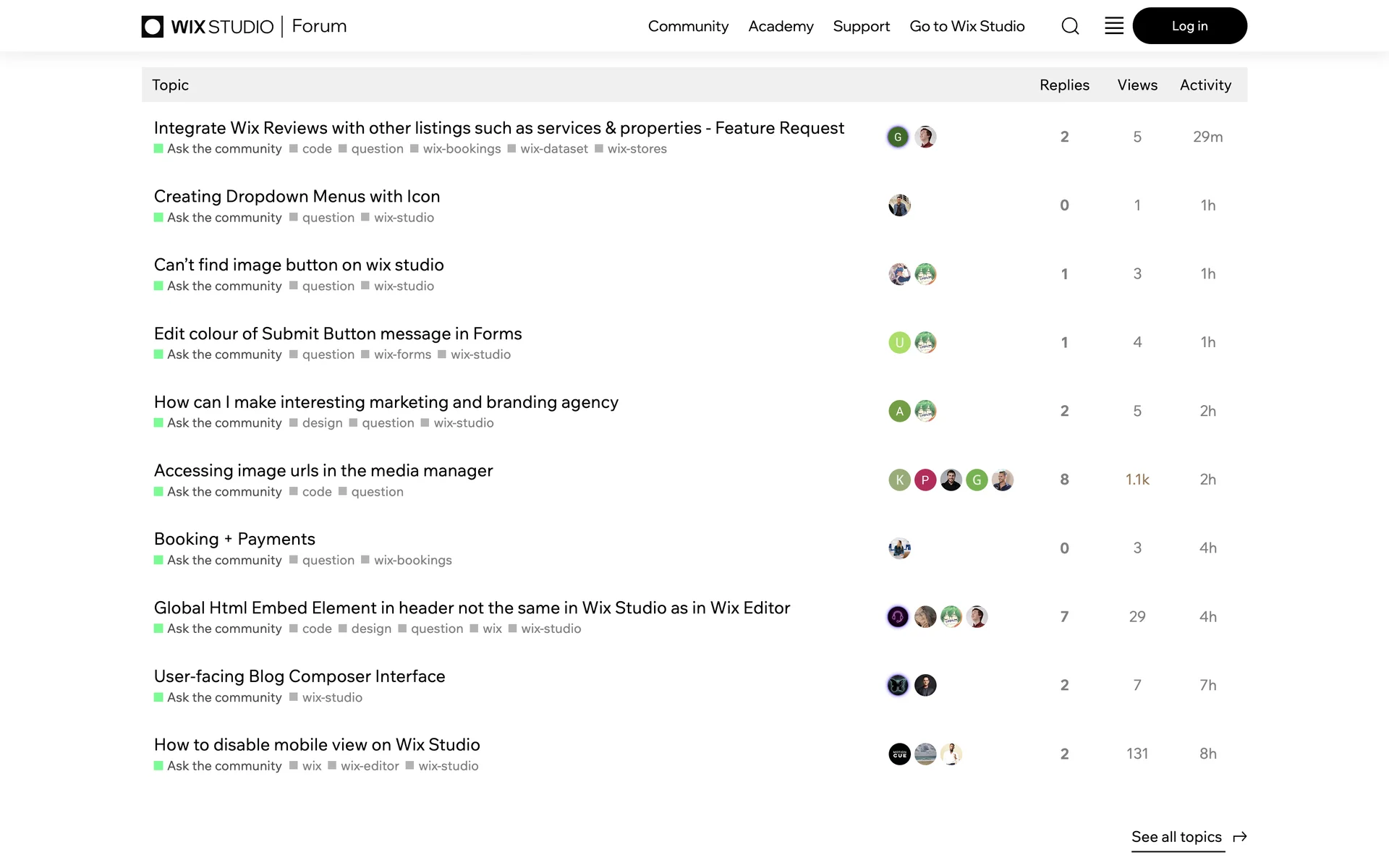1389x868 pixels.
Task: Sort topics by Views column header
Action: [1137, 85]
